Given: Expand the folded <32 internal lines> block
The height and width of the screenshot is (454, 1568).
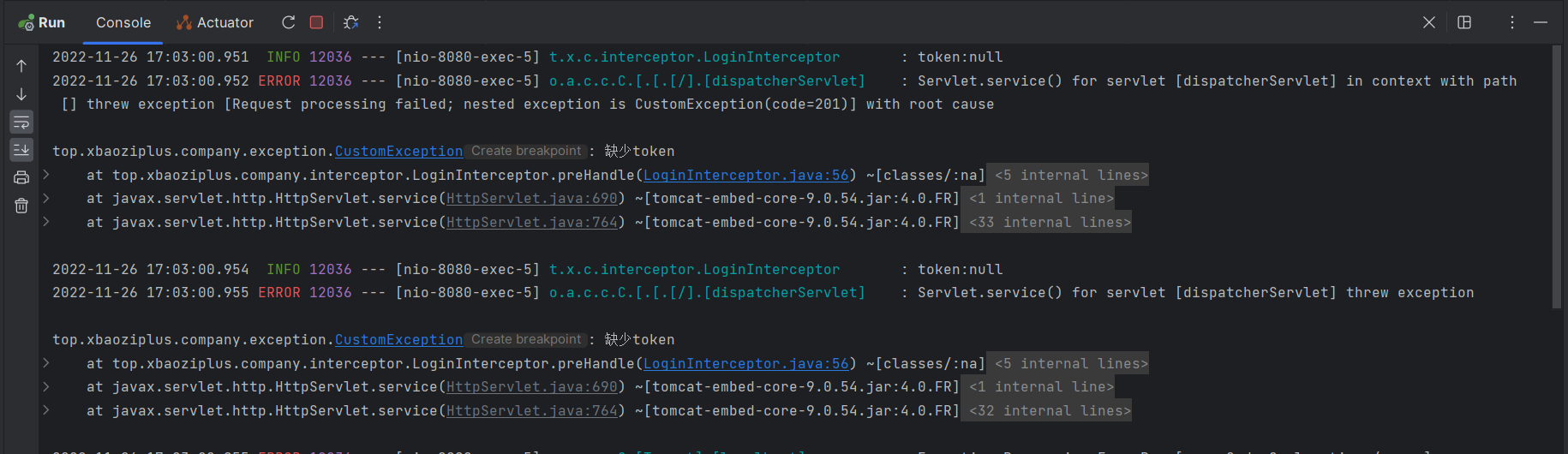Looking at the screenshot, I should pos(1050,411).
